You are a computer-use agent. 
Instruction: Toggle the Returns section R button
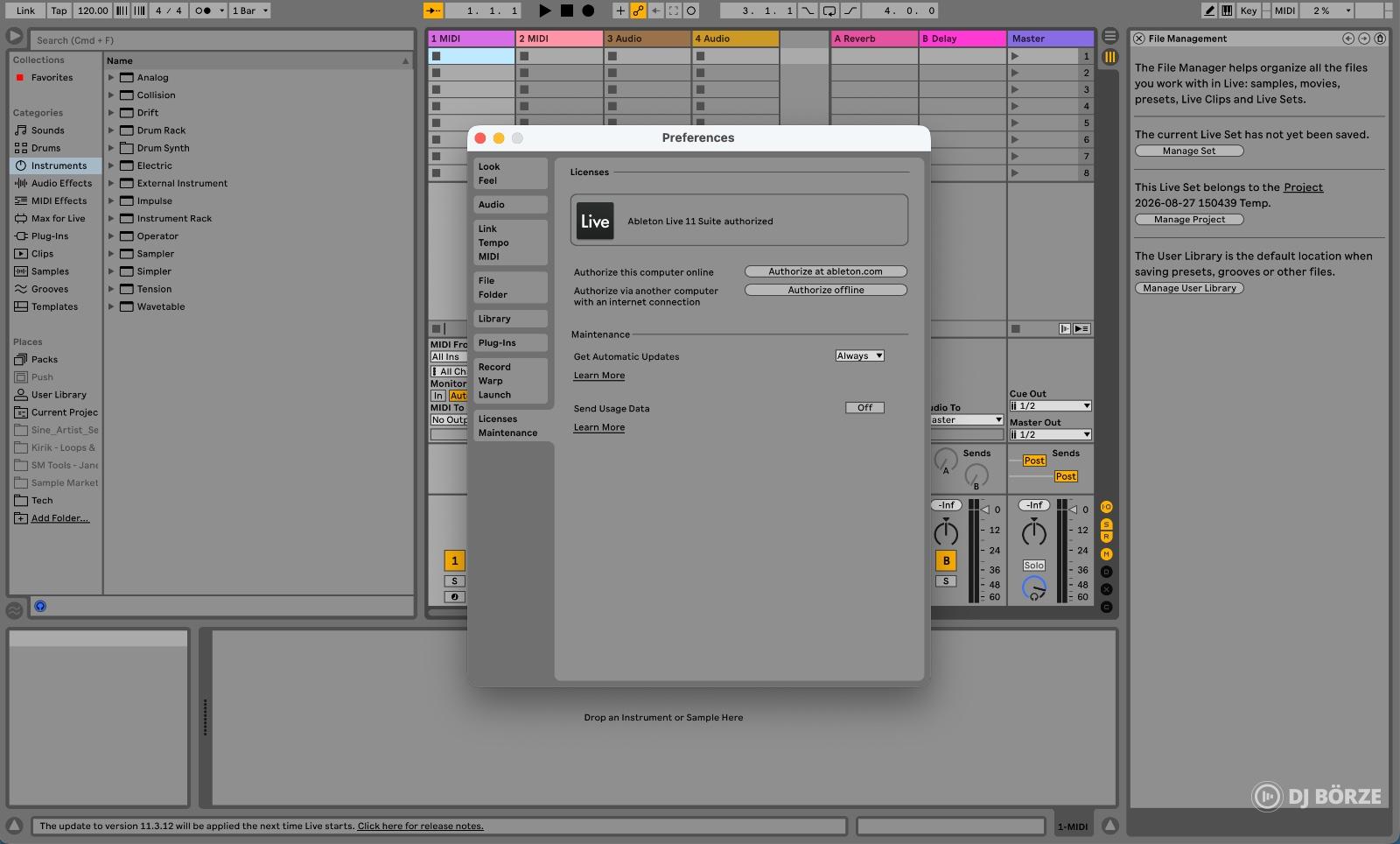[1106, 536]
